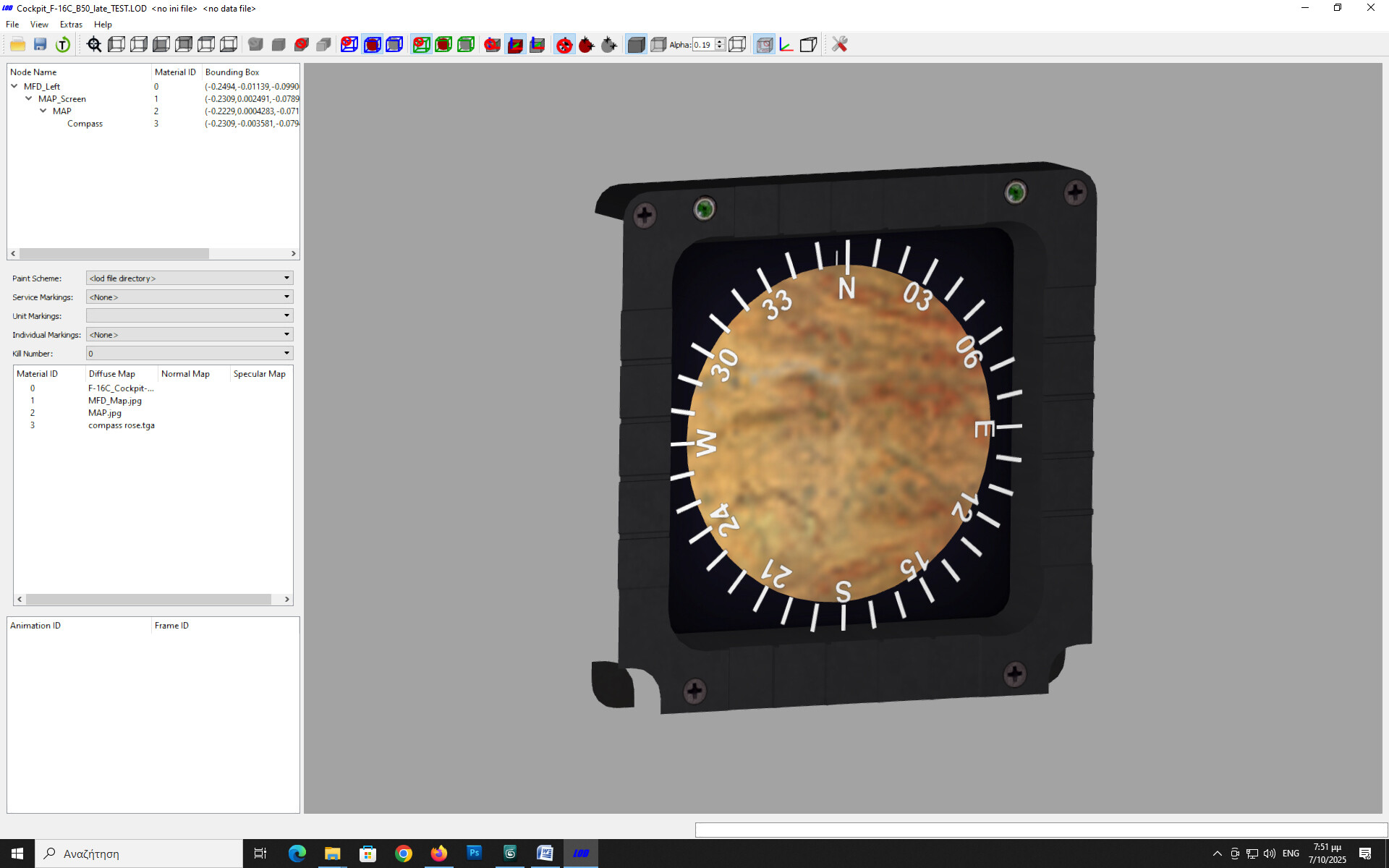
Task: Collapse the MFD_Left tree node
Action: click(x=14, y=86)
